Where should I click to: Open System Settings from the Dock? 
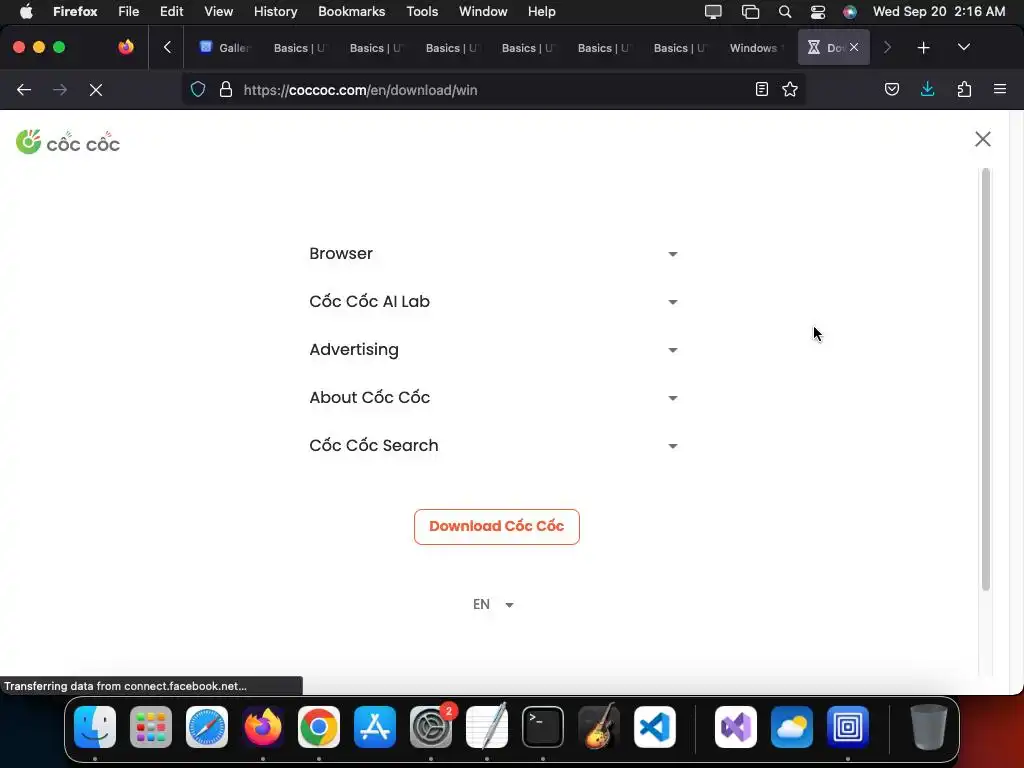tap(431, 727)
